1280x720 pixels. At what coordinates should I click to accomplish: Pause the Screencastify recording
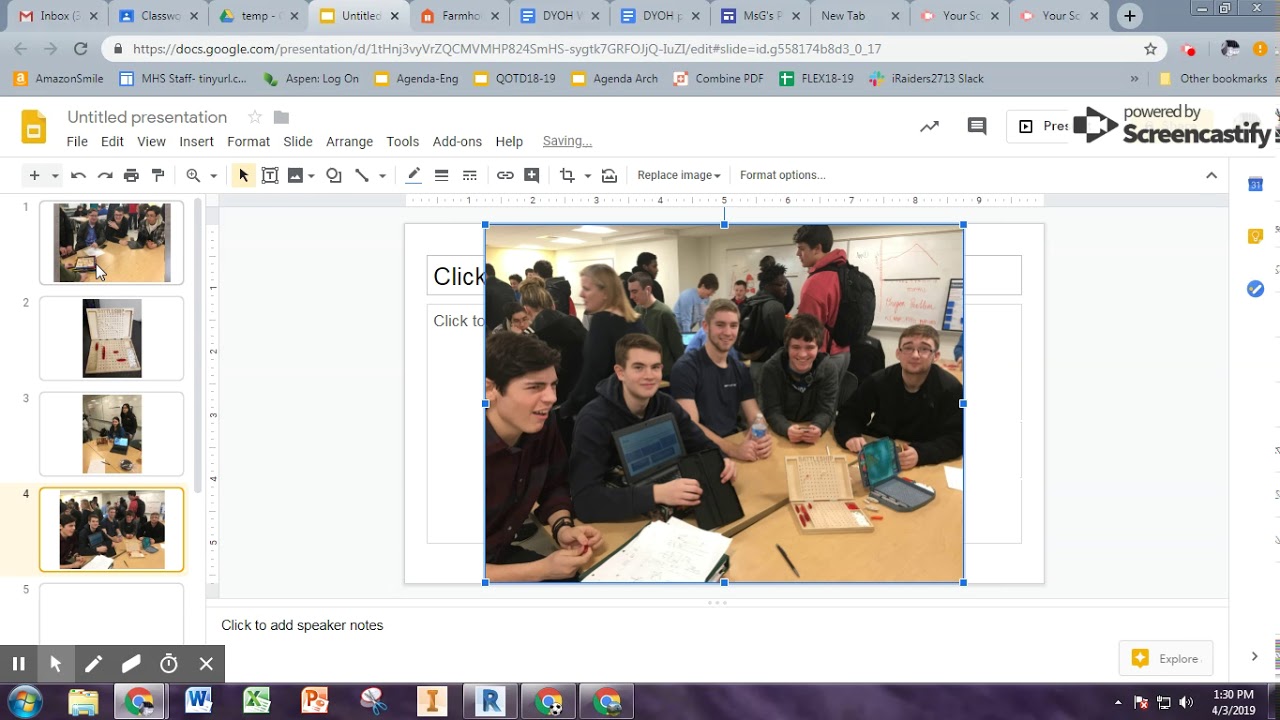[18, 663]
